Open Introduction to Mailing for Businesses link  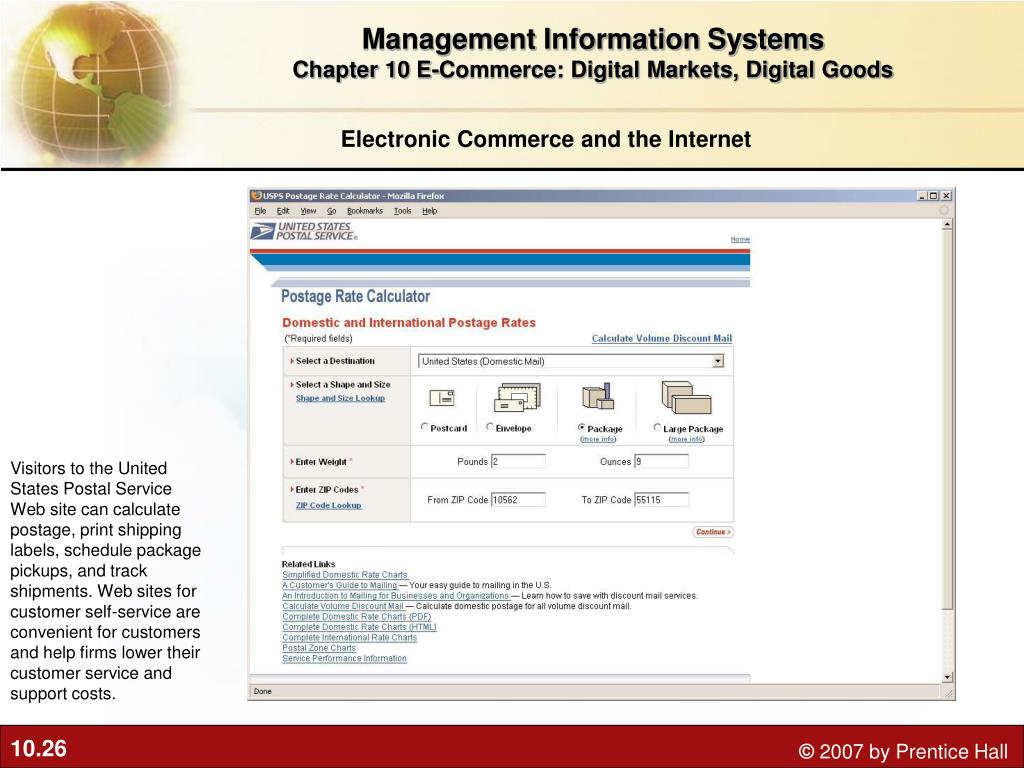pos(395,596)
